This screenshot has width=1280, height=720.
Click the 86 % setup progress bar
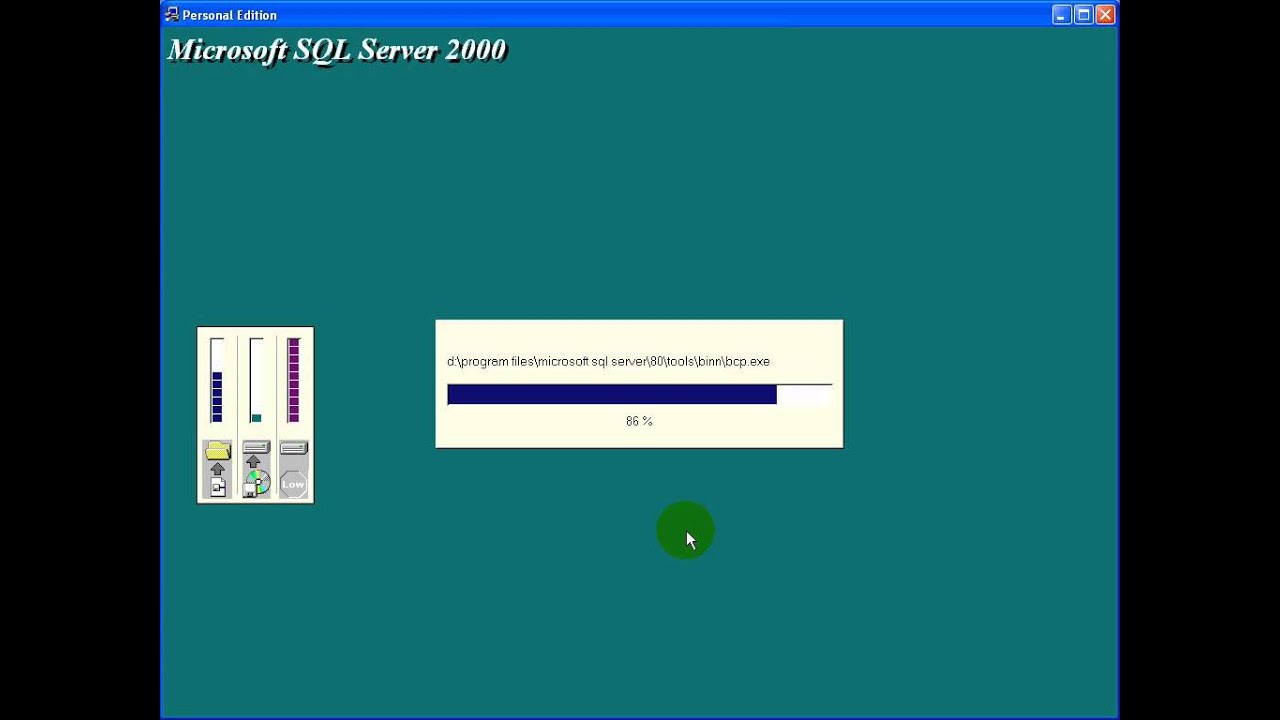639,394
